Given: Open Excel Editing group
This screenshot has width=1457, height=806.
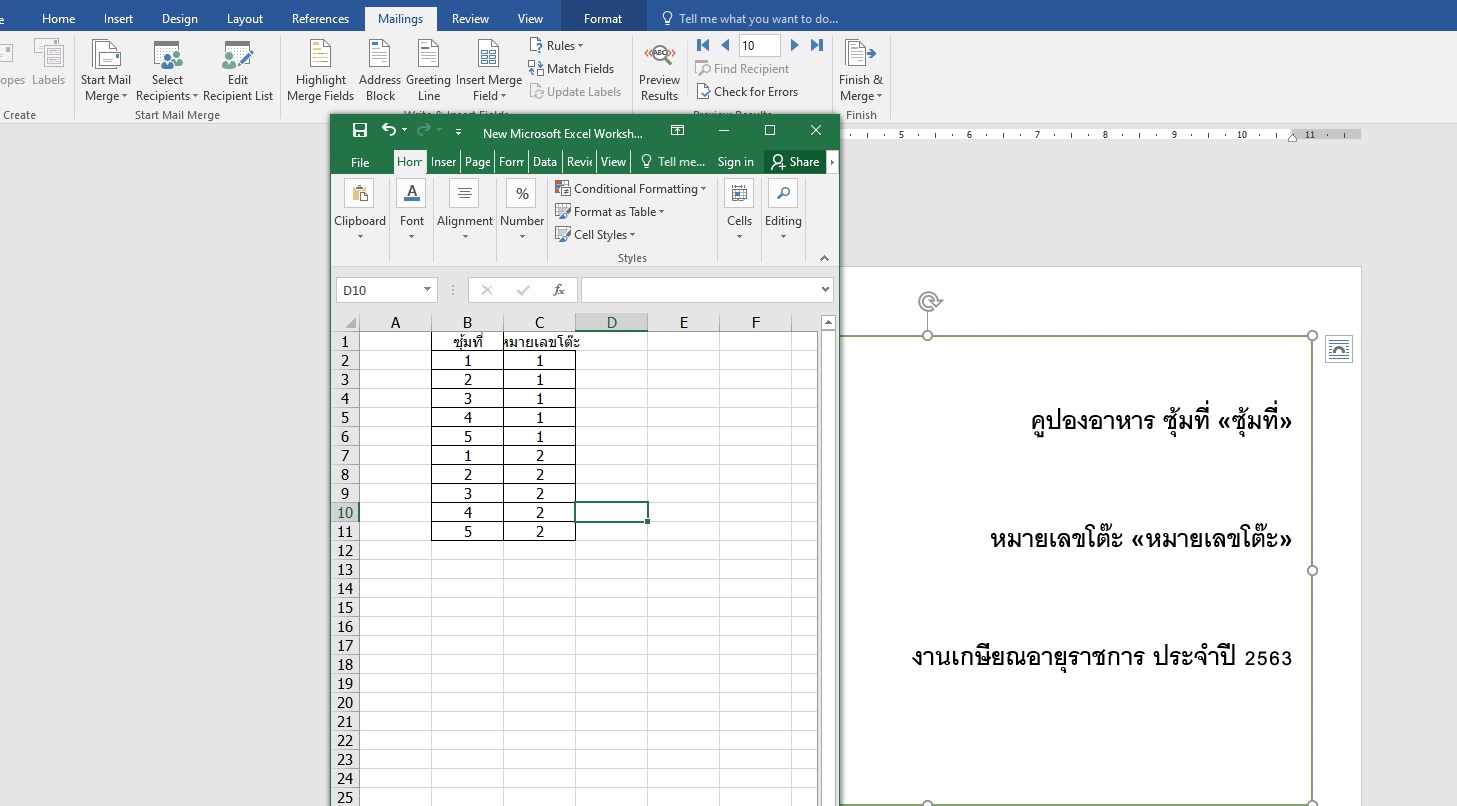Looking at the screenshot, I should tap(783, 211).
